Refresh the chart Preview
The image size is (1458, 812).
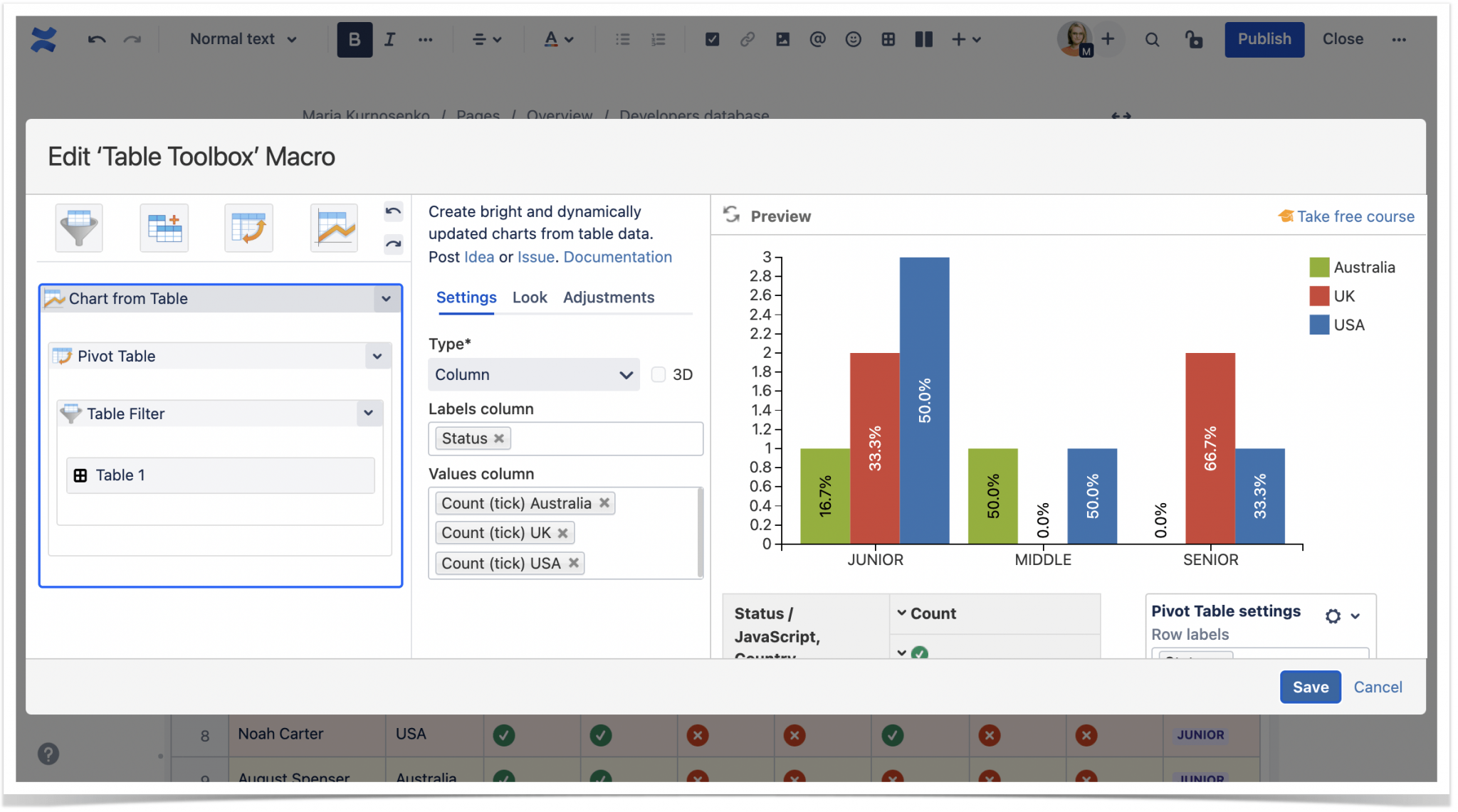[732, 216]
